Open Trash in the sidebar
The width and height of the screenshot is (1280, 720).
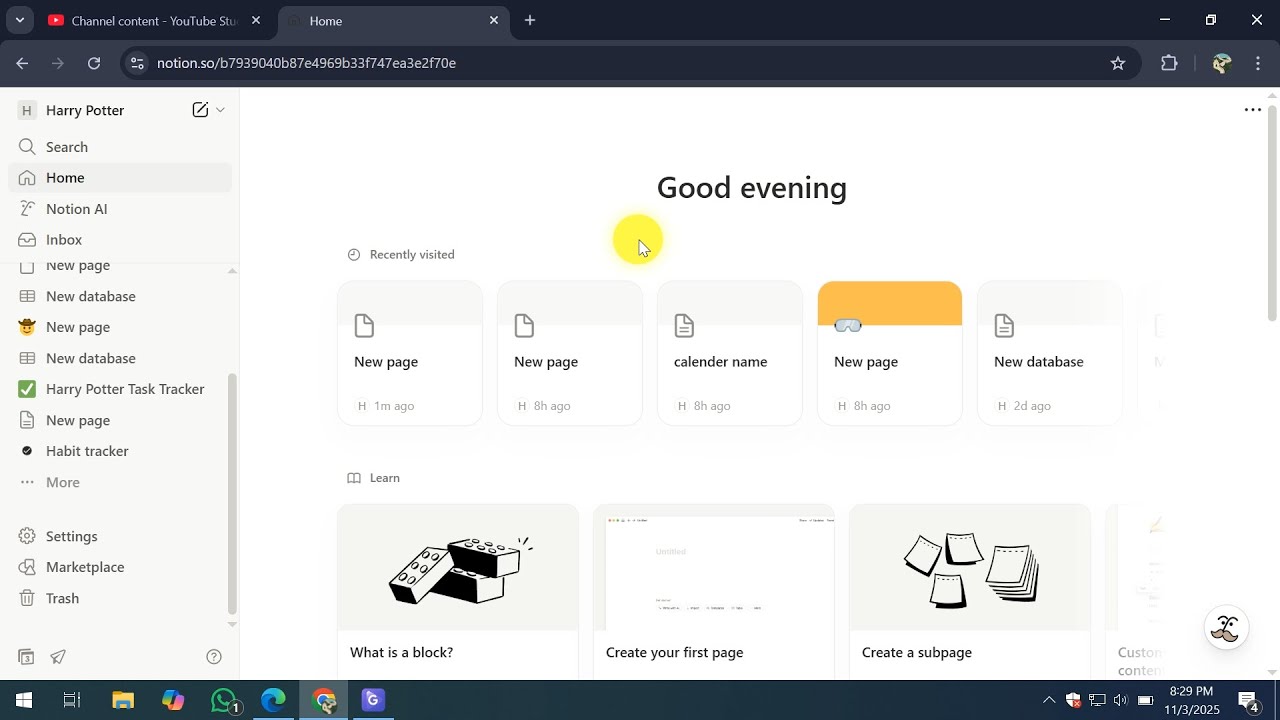(x=120, y=598)
